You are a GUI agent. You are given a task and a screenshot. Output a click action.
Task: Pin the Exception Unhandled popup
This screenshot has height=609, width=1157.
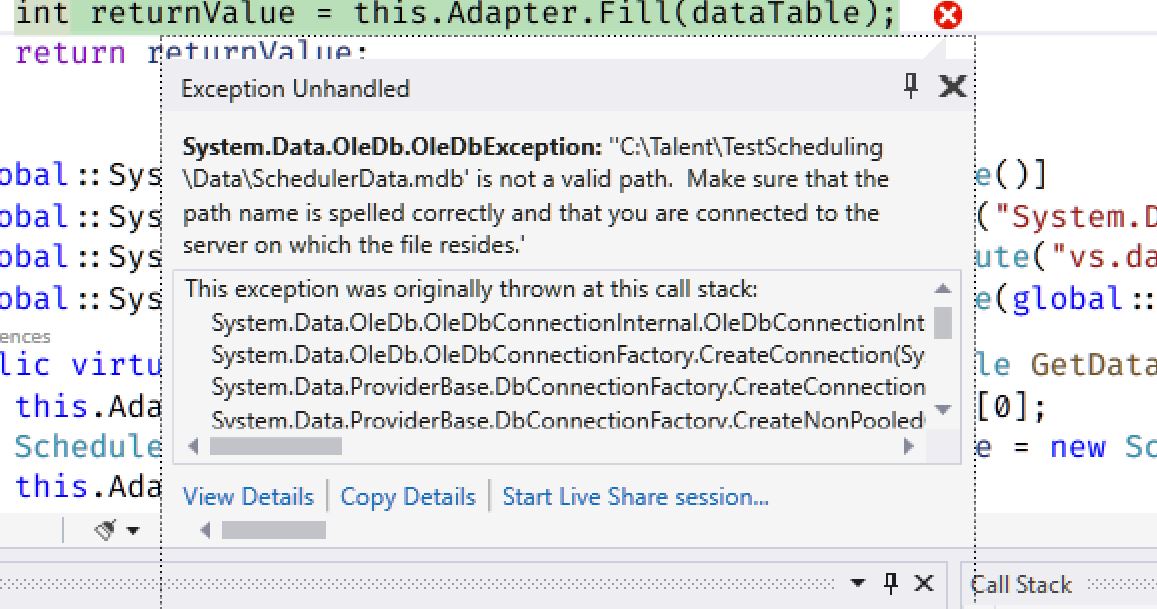click(x=910, y=87)
